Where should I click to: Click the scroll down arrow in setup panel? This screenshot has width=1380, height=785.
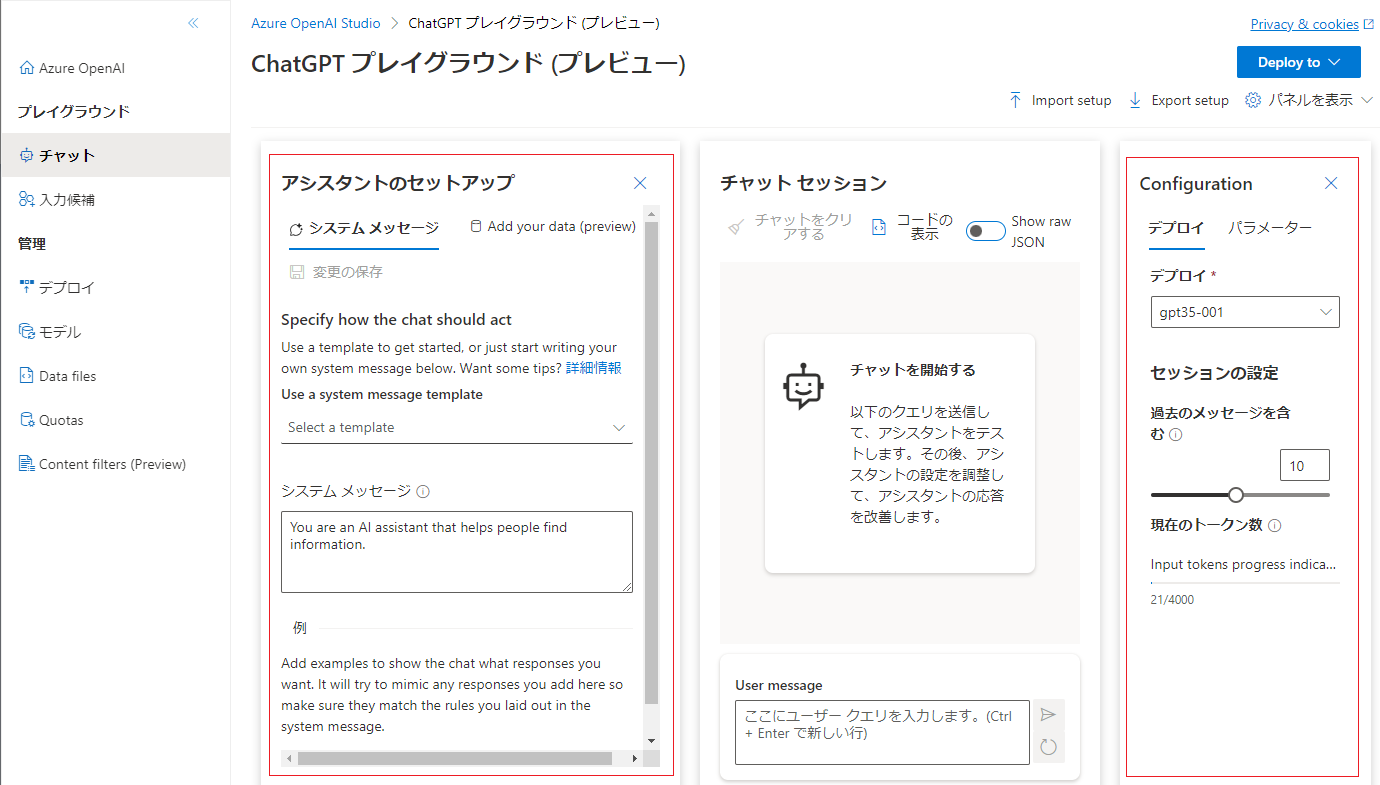(652, 740)
